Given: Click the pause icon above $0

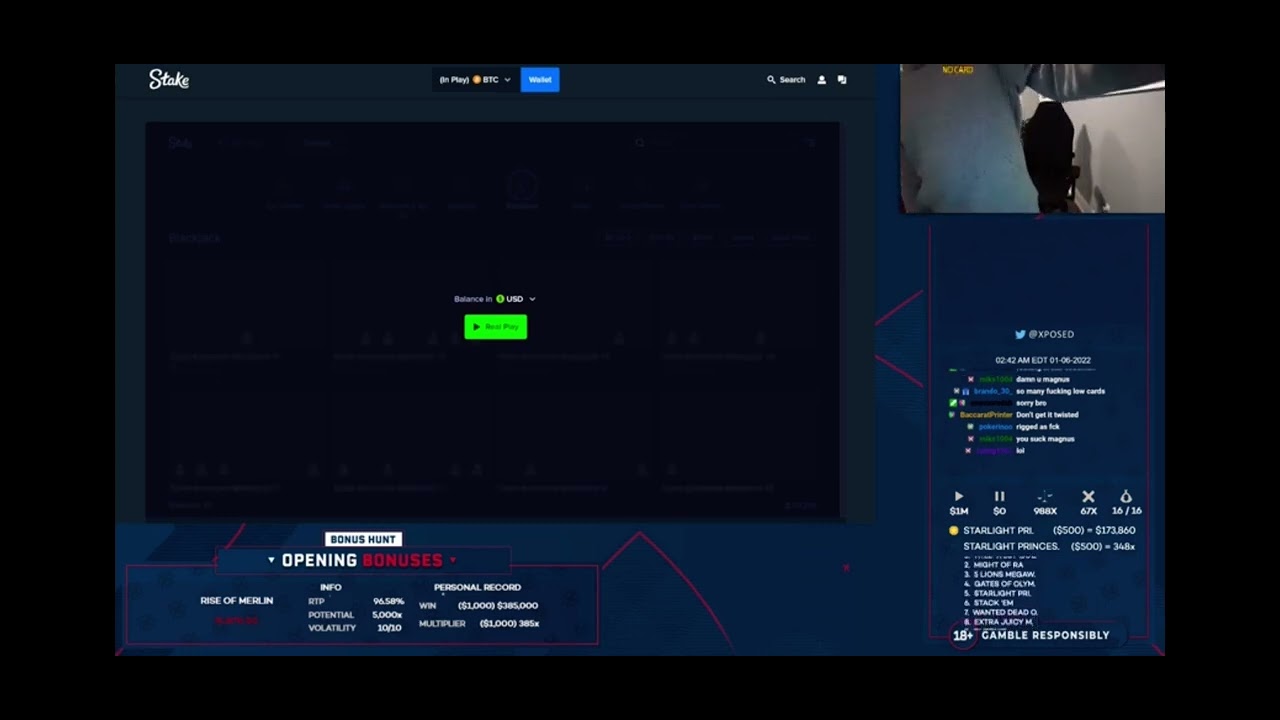Looking at the screenshot, I should pos(999,496).
